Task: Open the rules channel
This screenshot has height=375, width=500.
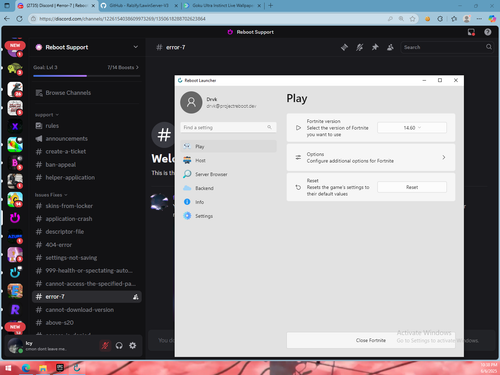Action: coord(87,126)
